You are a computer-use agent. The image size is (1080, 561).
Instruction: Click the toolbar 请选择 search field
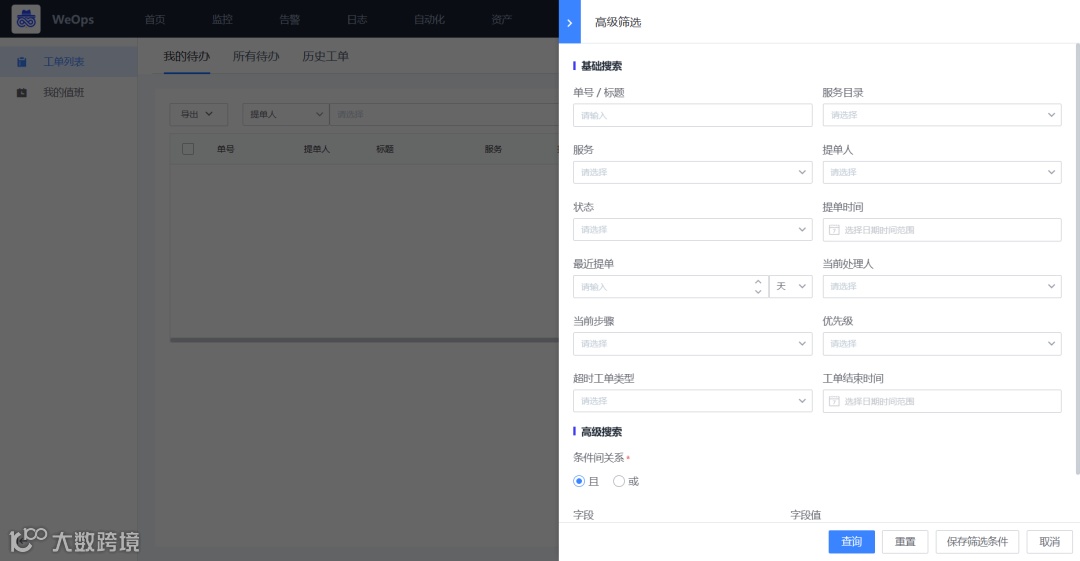click(444, 114)
